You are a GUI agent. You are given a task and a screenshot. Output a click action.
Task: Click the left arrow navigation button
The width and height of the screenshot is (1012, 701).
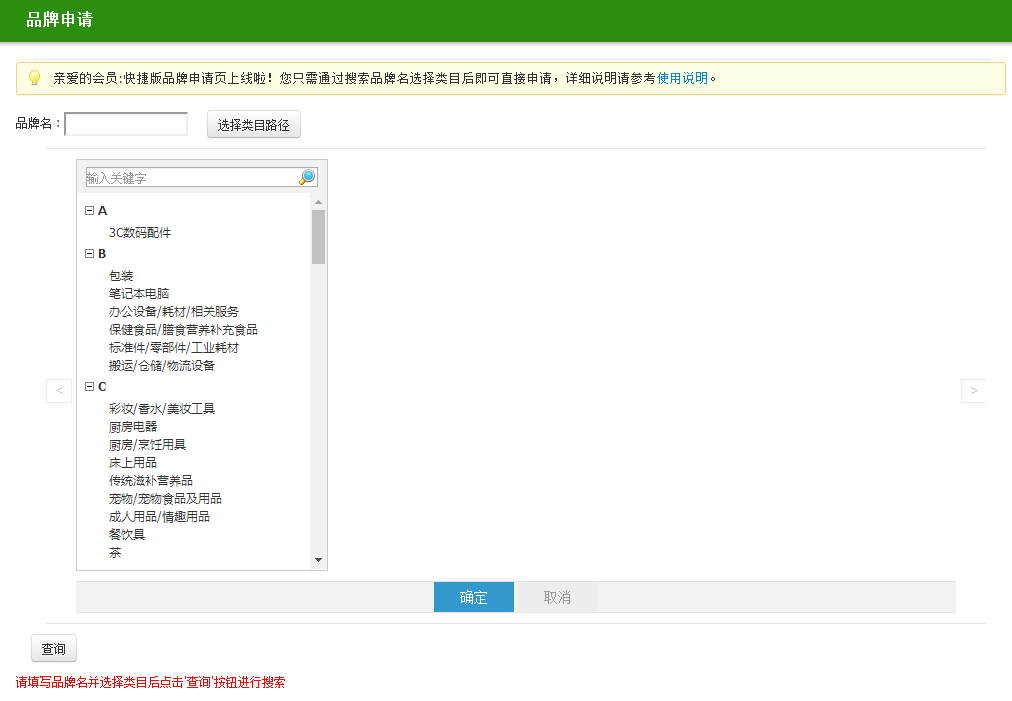[x=59, y=390]
